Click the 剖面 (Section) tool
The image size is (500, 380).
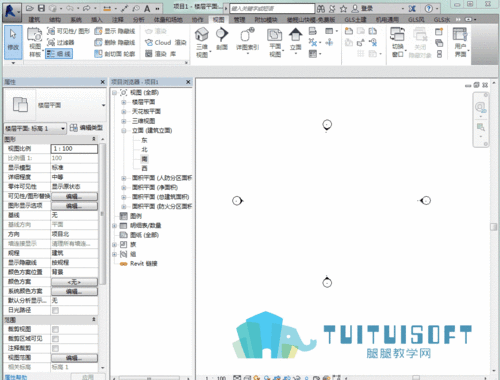pos(222,39)
